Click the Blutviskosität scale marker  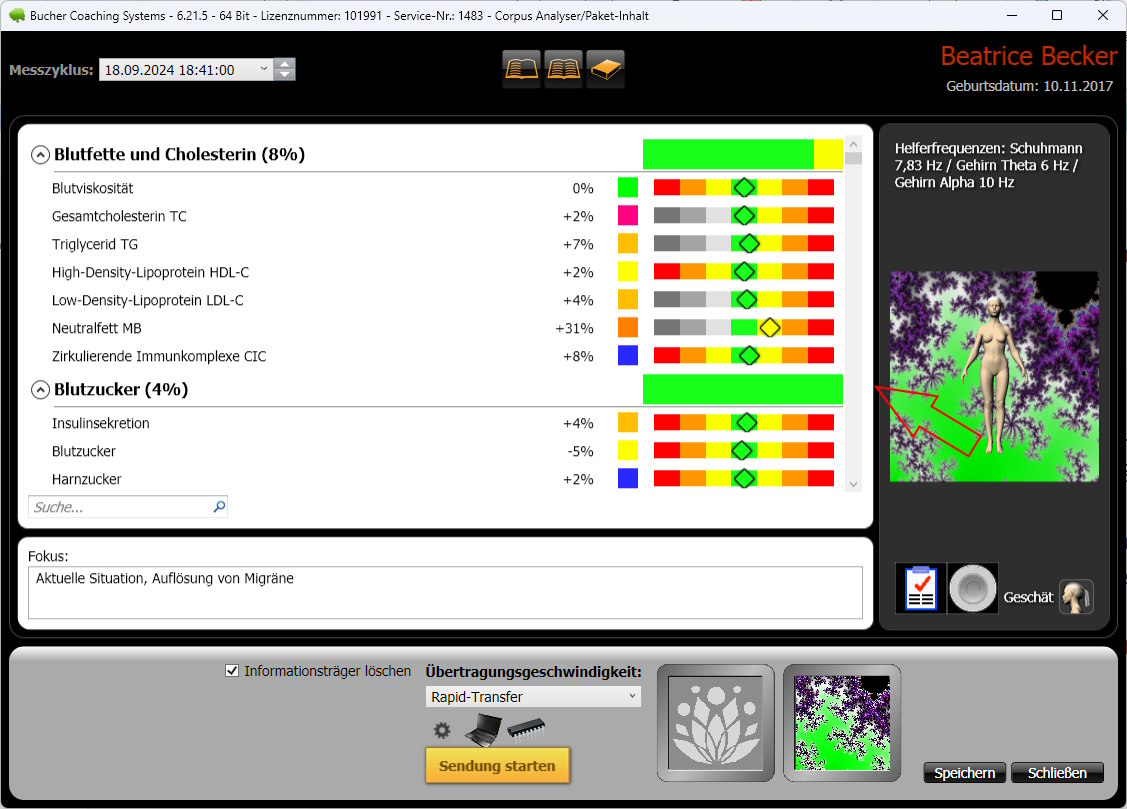pyautogui.click(x=744, y=188)
